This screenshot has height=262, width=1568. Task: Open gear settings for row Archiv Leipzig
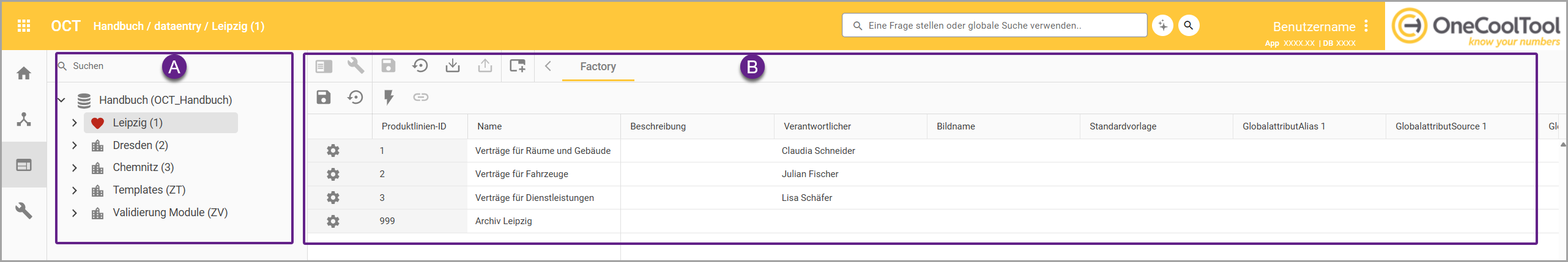point(333,221)
